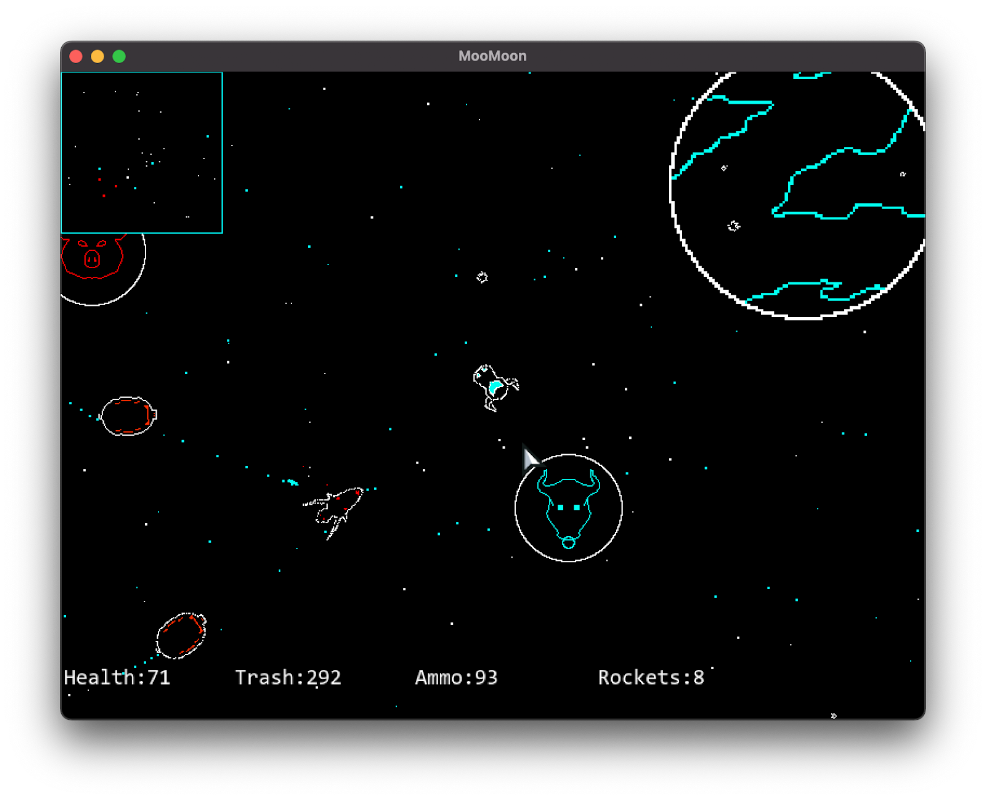Click the Health:71 status readout
The height and width of the screenshot is (800, 986).
(117, 678)
